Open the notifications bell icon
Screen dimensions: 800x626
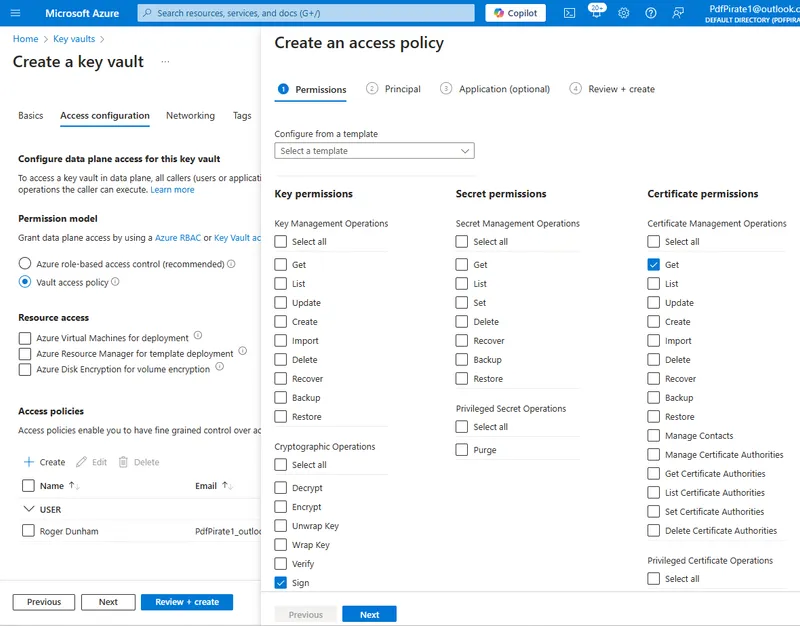[x=596, y=12]
